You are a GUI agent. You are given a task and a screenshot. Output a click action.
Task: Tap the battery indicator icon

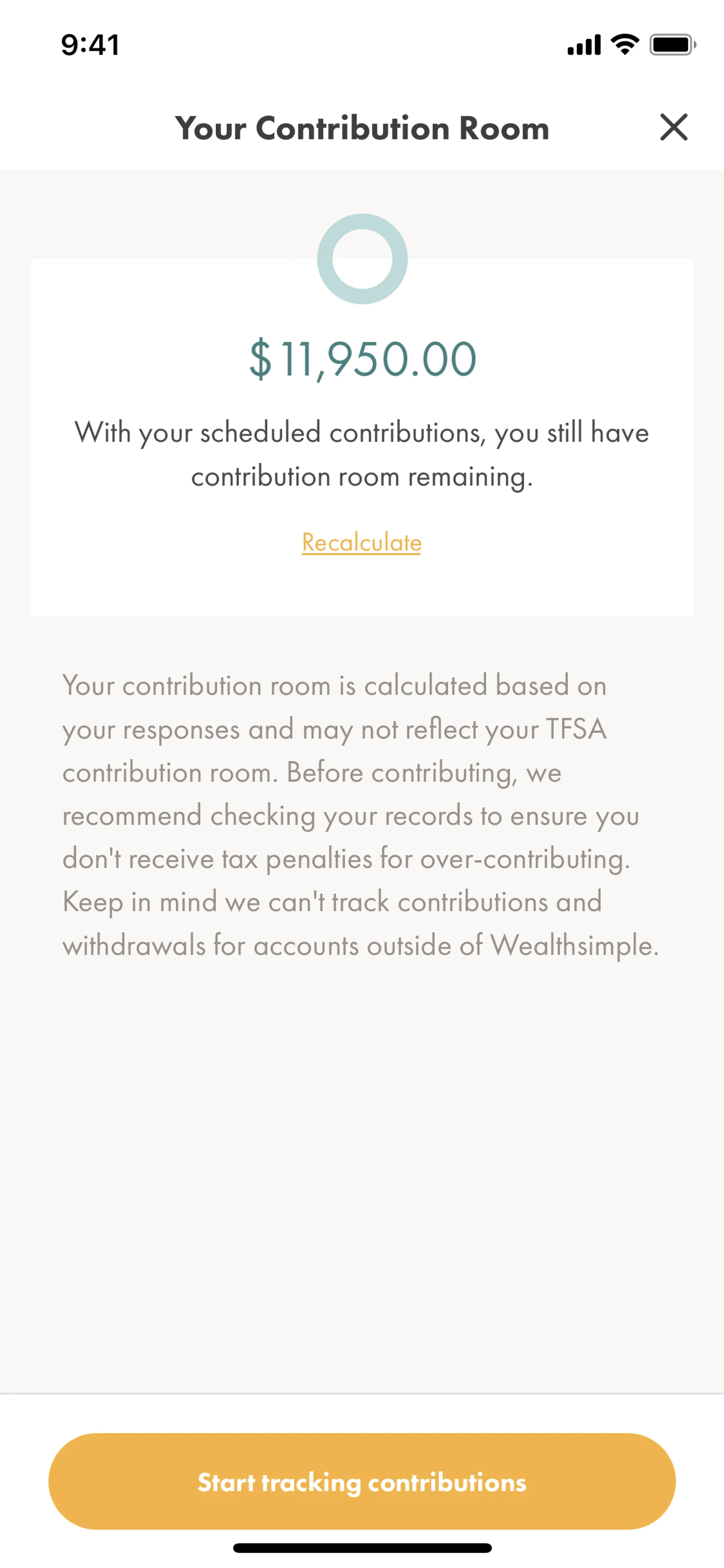(x=672, y=45)
